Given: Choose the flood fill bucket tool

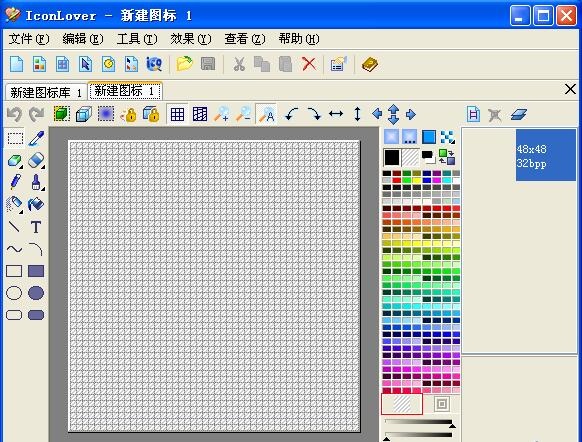Looking at the screenshot, I should tap(36, 204).
